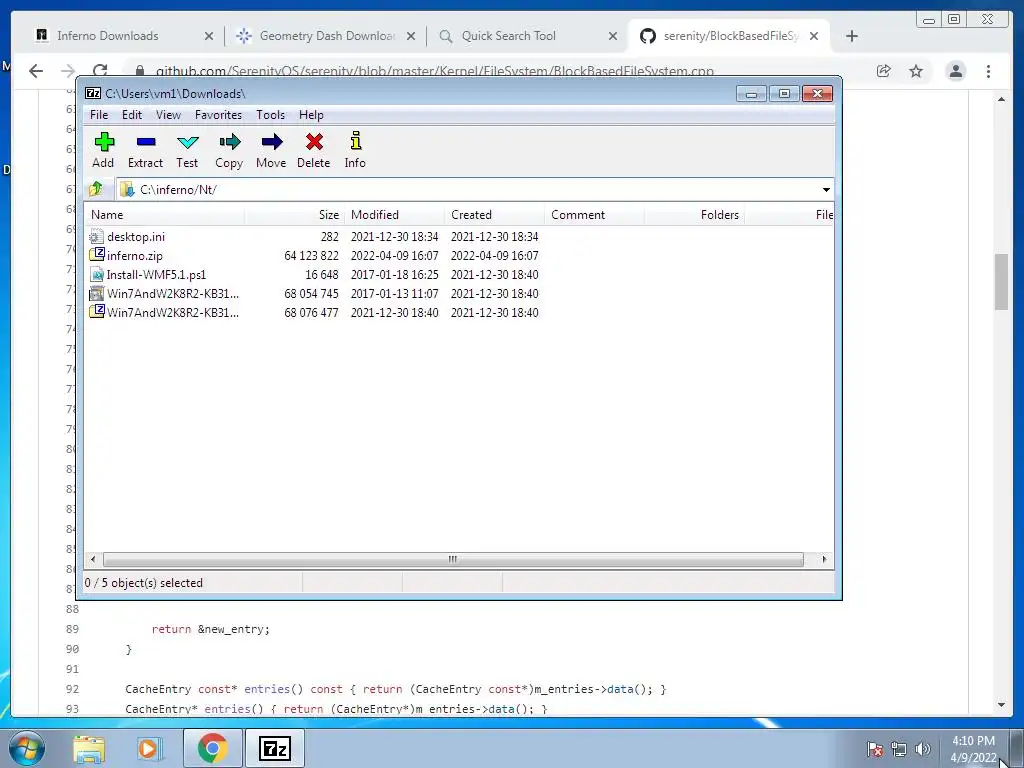Image resolution: width=1024 pixels, height=768 pixels.
Task: Click the Chrome share page icon
Action: tap(883, 71)
